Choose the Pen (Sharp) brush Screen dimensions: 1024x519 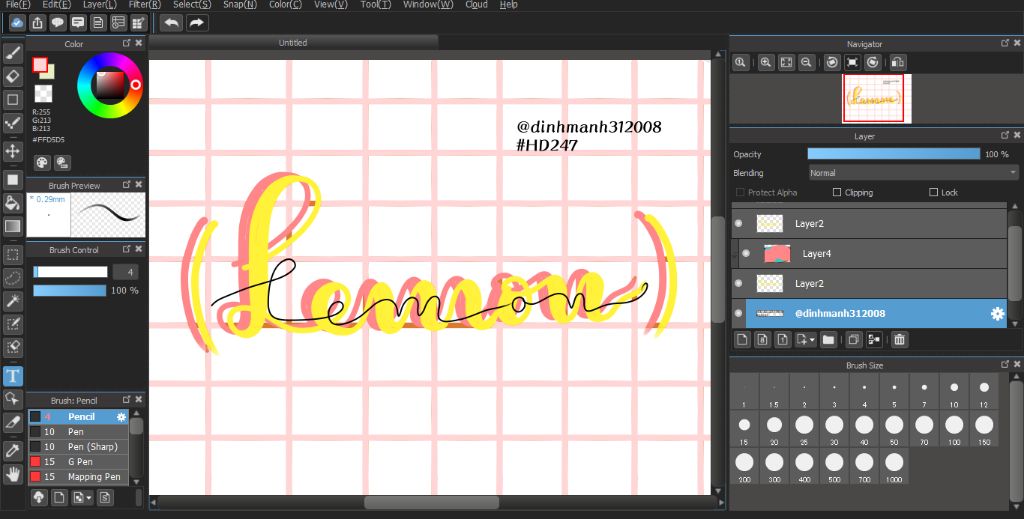79,447
